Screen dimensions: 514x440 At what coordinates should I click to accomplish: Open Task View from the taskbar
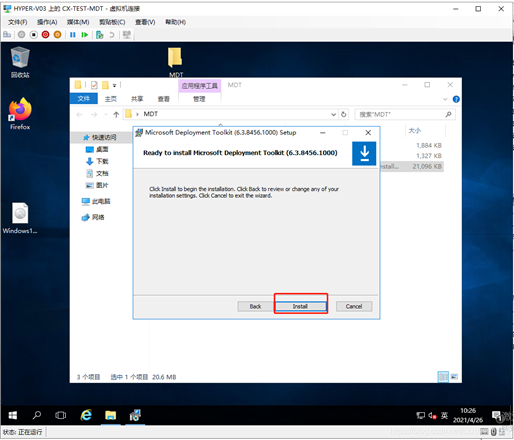[x=60, y=415]
